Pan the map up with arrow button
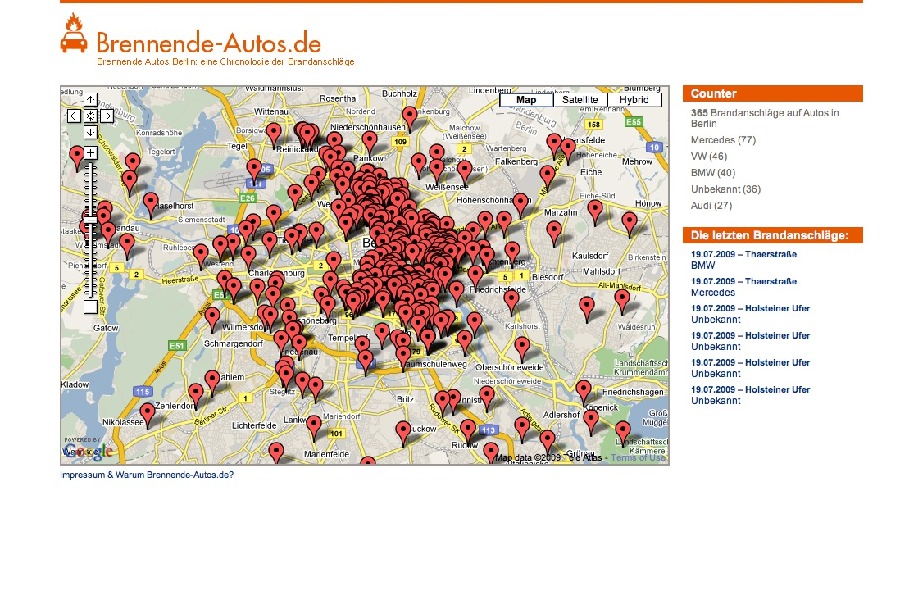 pos(91,100)
